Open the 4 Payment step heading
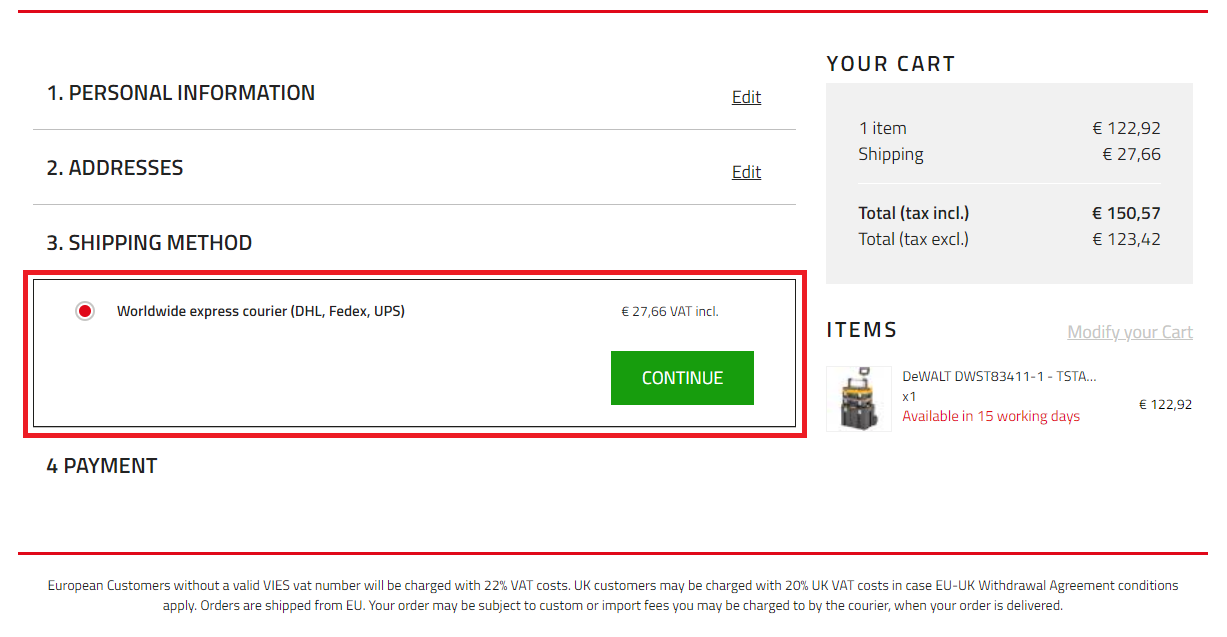This screenshot has height=637, width=1227. 102,466
